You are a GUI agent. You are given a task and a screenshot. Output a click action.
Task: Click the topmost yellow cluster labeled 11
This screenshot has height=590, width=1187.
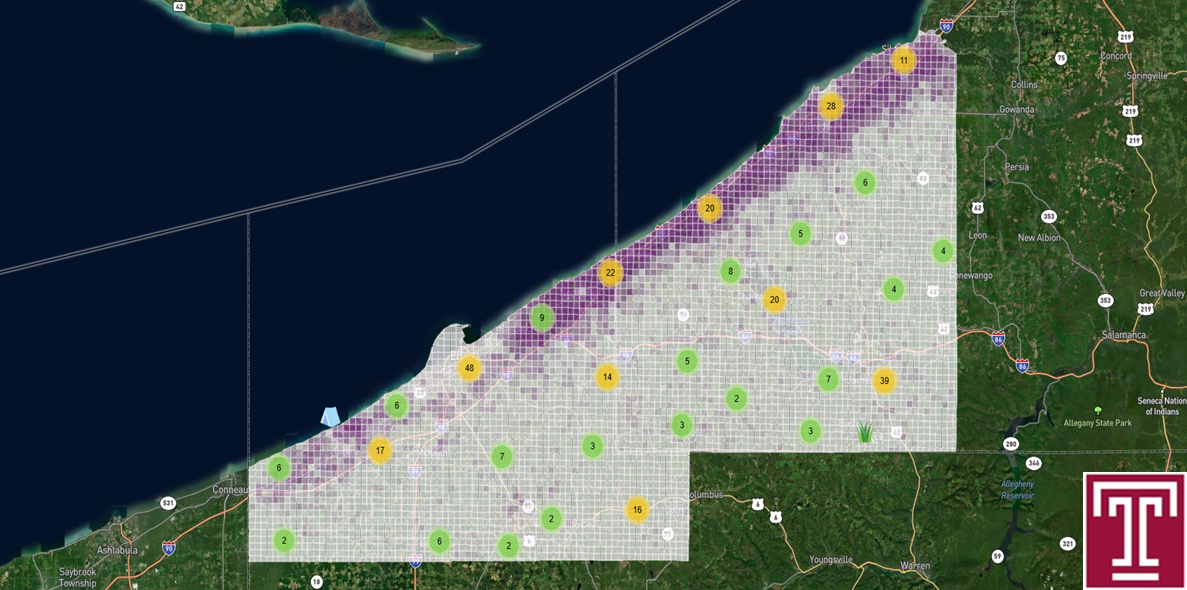[905, 60]
